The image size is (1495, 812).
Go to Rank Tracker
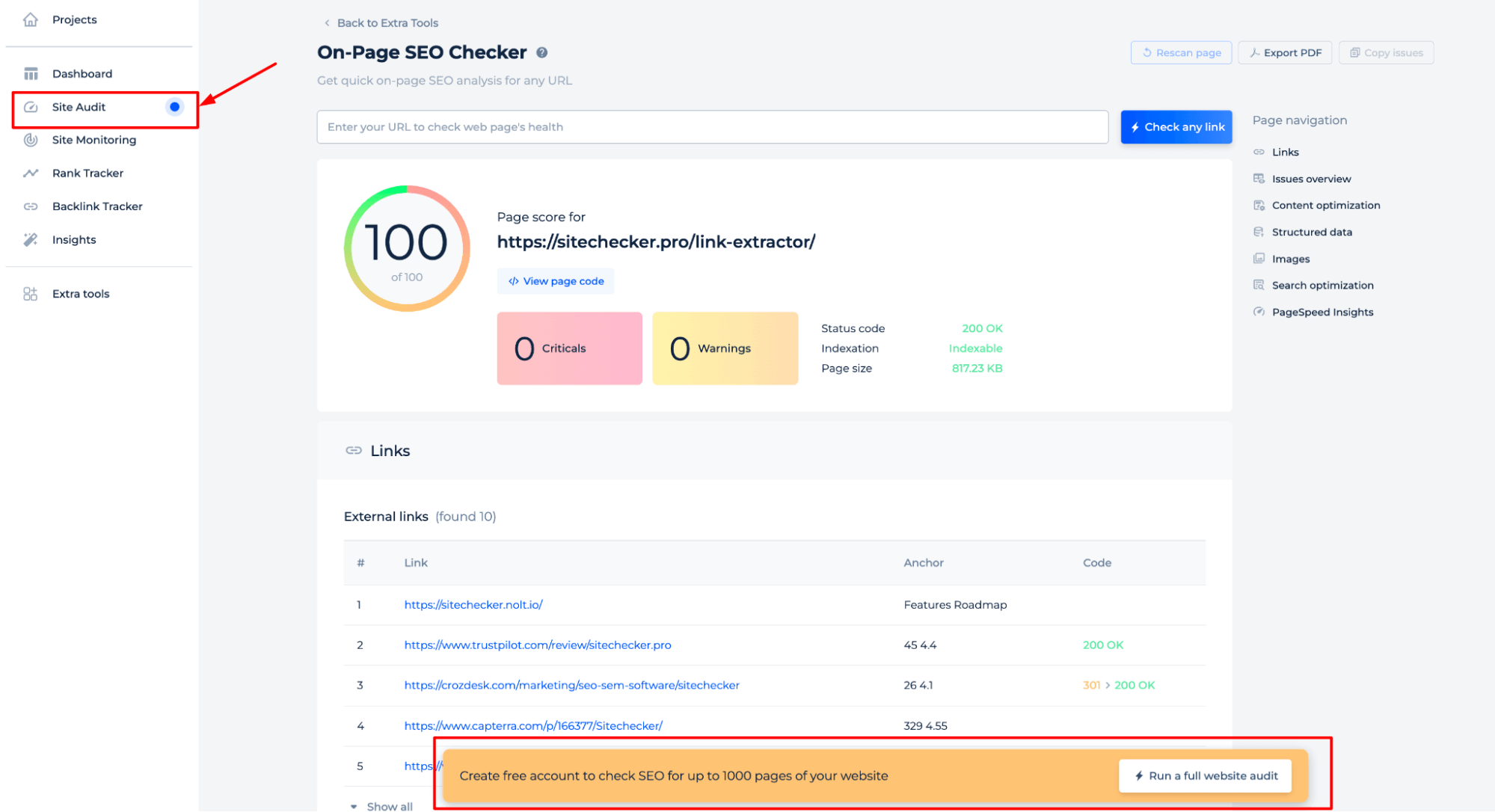pyautogui.click(x=88, y=173)
